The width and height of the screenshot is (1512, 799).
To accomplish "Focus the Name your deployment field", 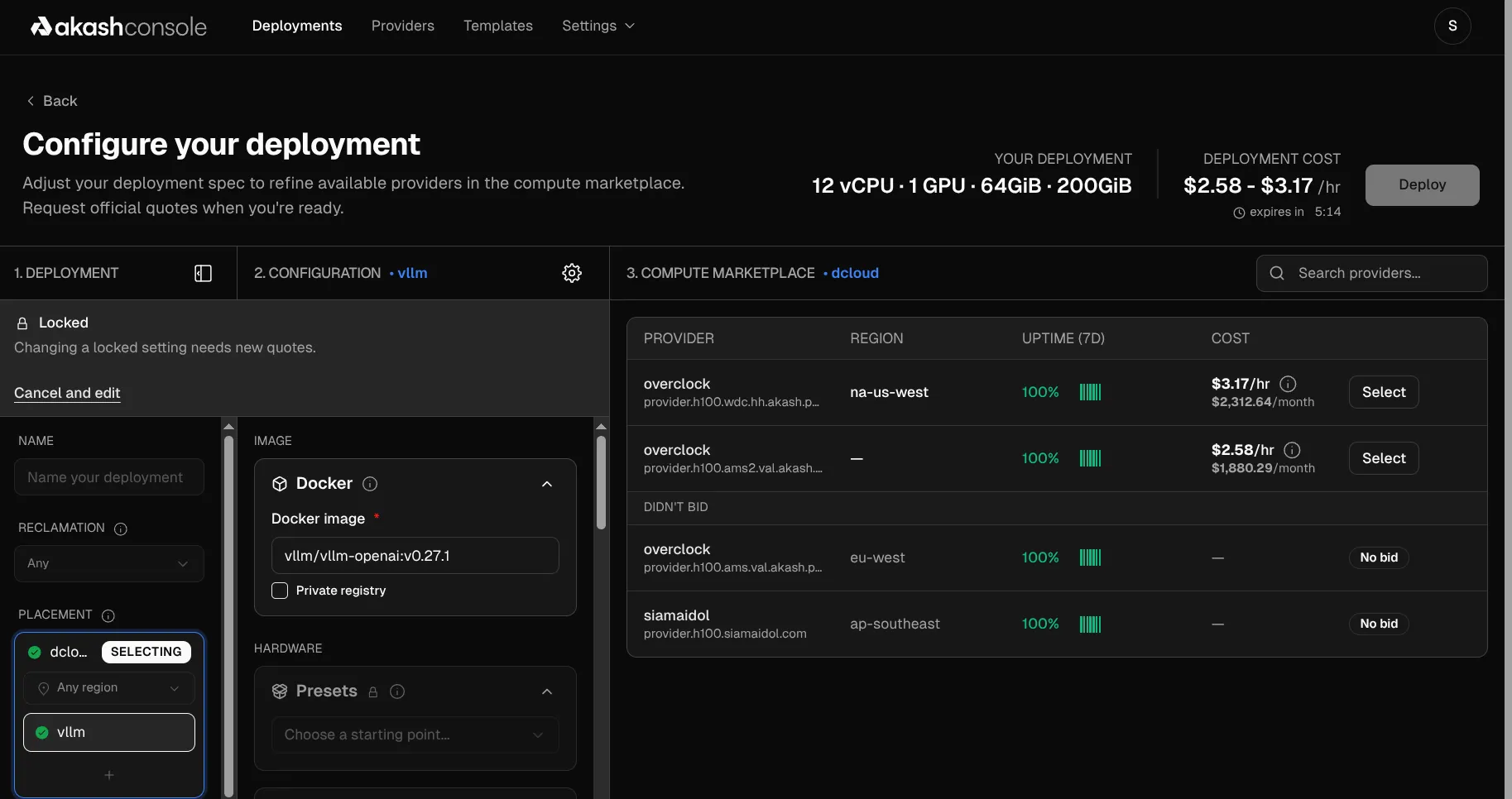I will point(109,477).
